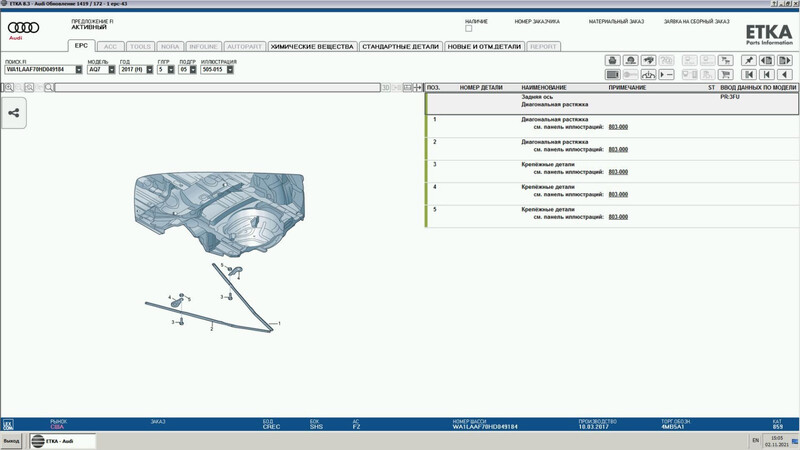The image size is (800, 450).
Task: Switch to the EPC tab
Action: 81,45
